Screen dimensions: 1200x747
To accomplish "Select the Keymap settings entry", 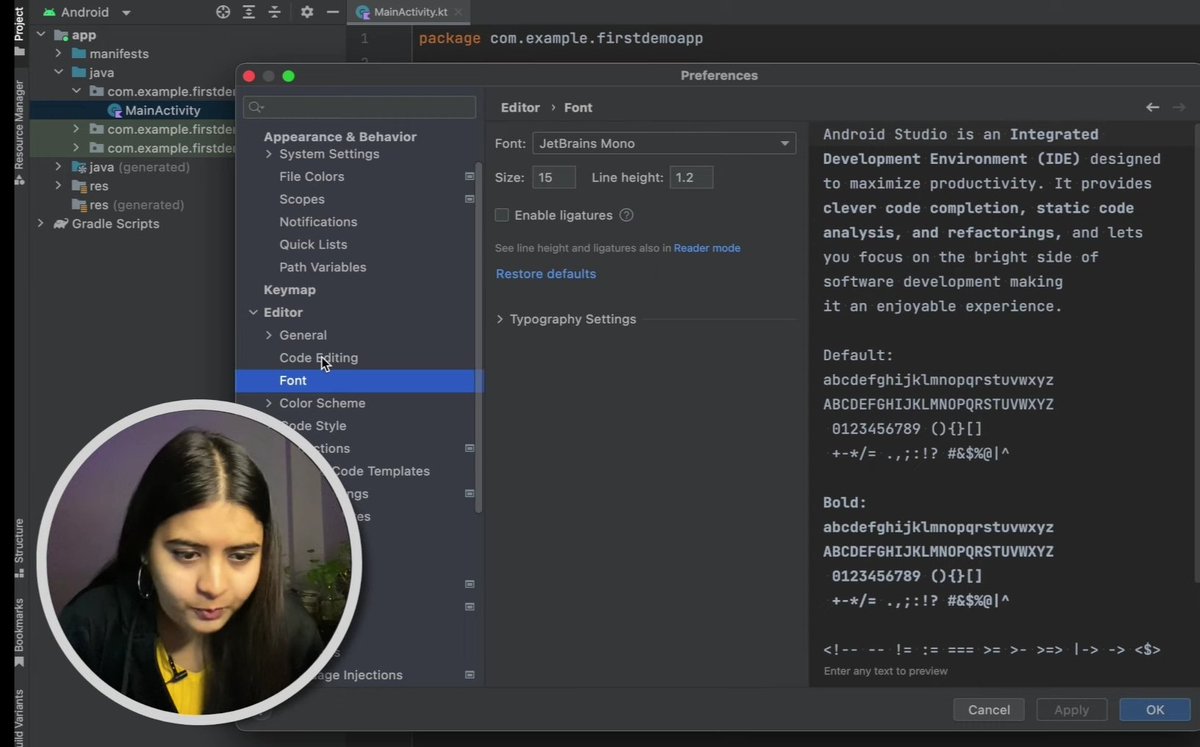I will coord(290,290).
